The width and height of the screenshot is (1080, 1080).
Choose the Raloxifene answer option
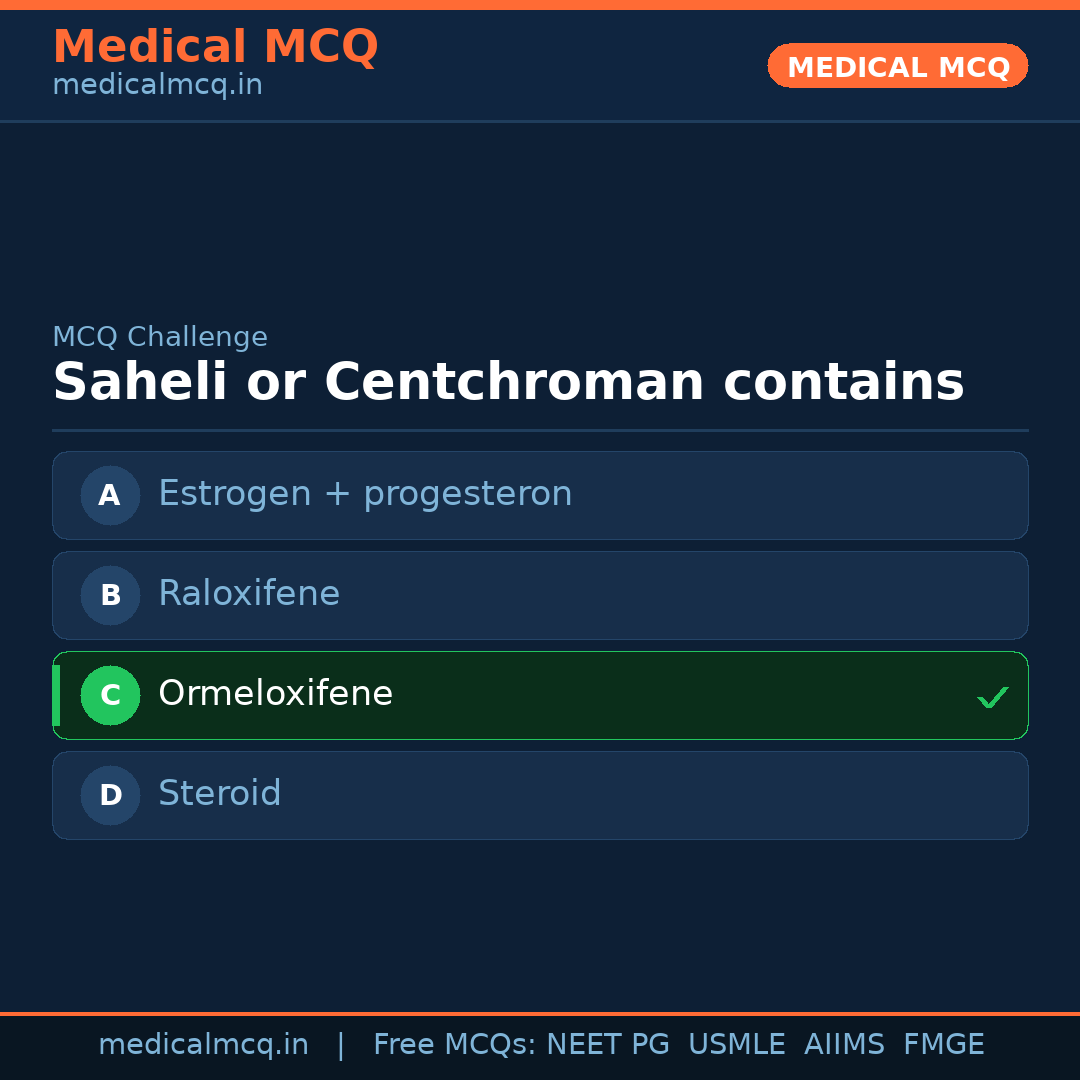[x=249, y=594]
